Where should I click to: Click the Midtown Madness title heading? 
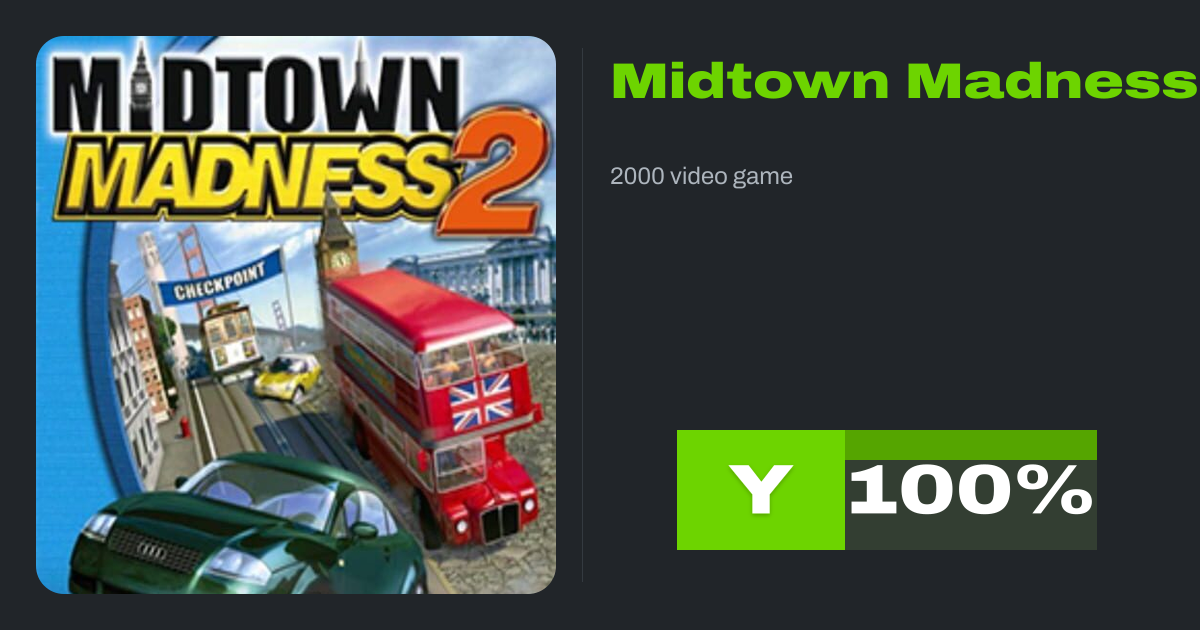point(905,82)
